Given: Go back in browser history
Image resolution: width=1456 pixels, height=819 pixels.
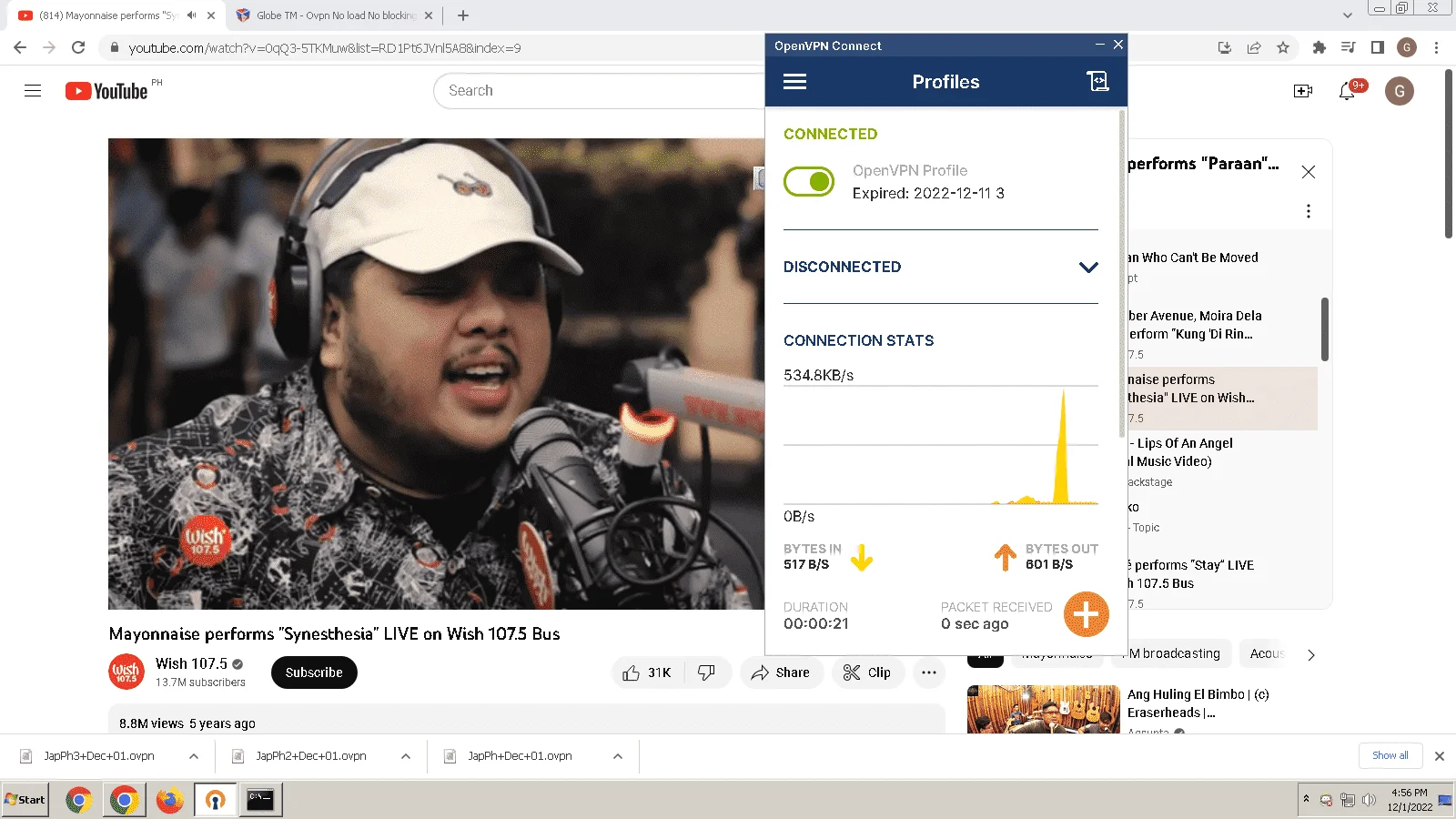Looking at the screenshot, I should point(20,47).
